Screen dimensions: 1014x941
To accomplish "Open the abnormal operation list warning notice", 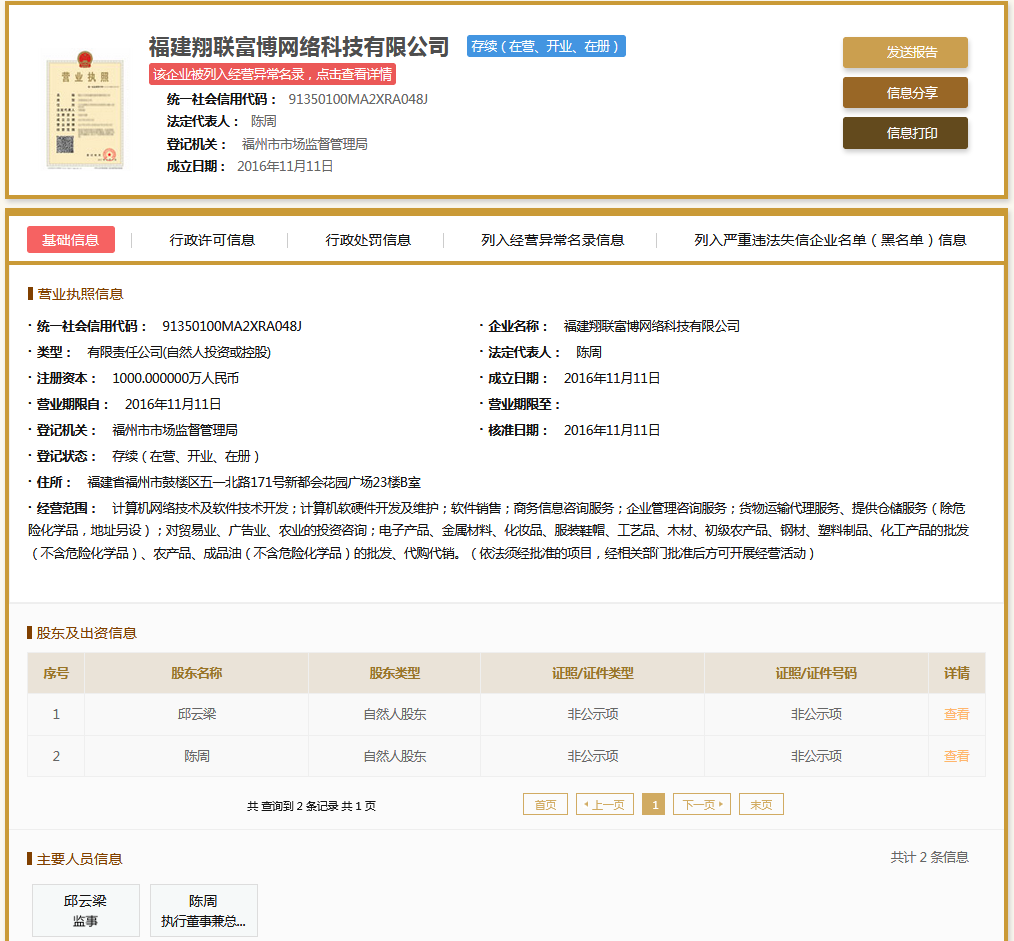I will 272,74.
